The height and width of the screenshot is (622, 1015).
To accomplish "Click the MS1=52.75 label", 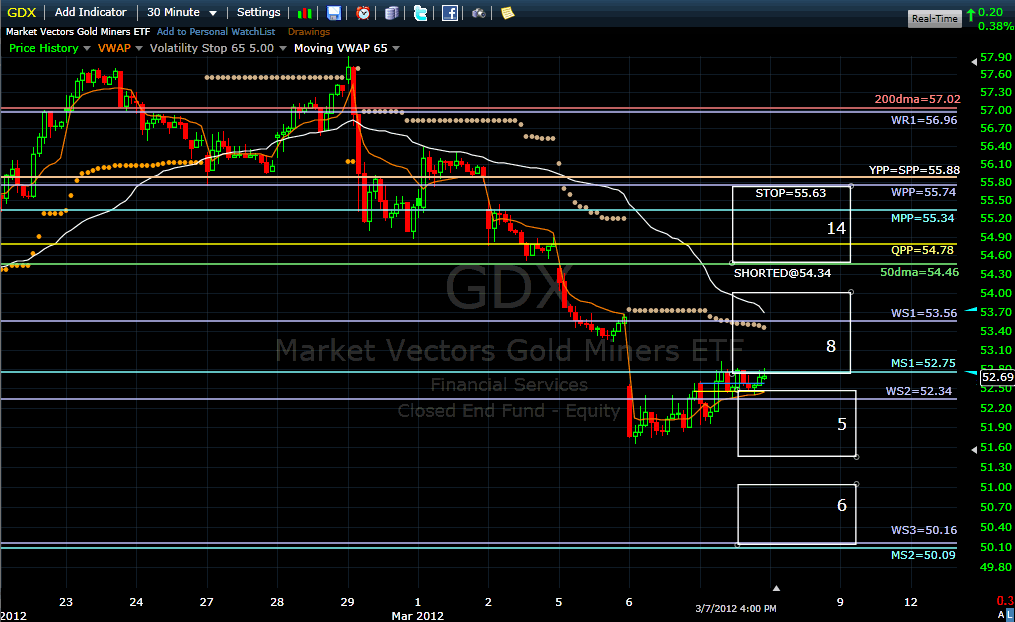I will [x=923, y=363].
